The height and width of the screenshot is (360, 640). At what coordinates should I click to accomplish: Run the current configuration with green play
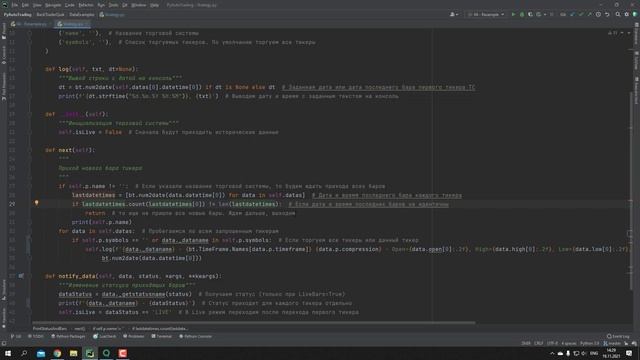coord(513,14)
